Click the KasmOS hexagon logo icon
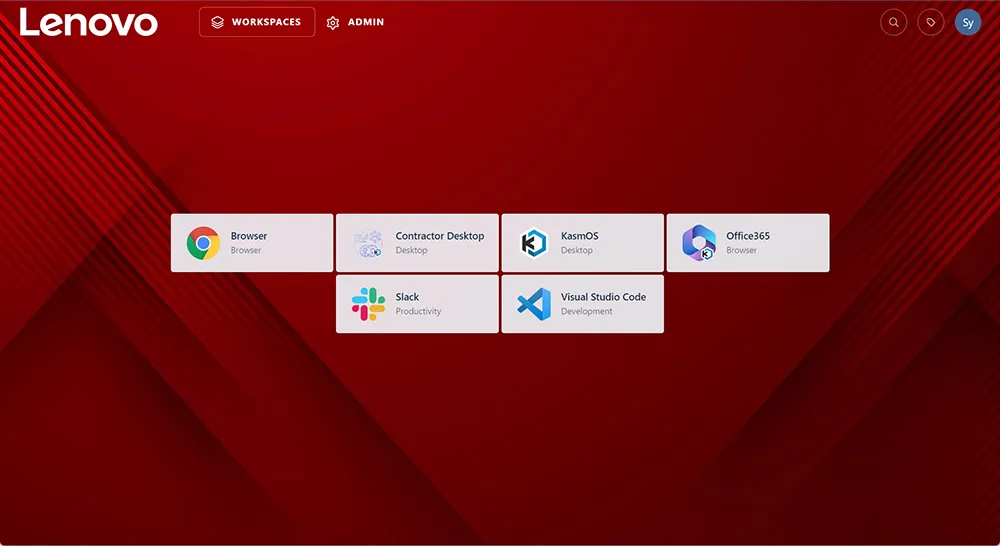The width and height of the screenshot is (1000, 546). [x=534, y=243]
